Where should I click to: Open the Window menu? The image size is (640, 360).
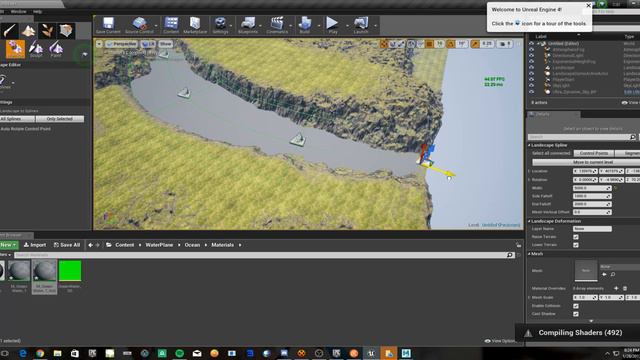coord(18,11)
